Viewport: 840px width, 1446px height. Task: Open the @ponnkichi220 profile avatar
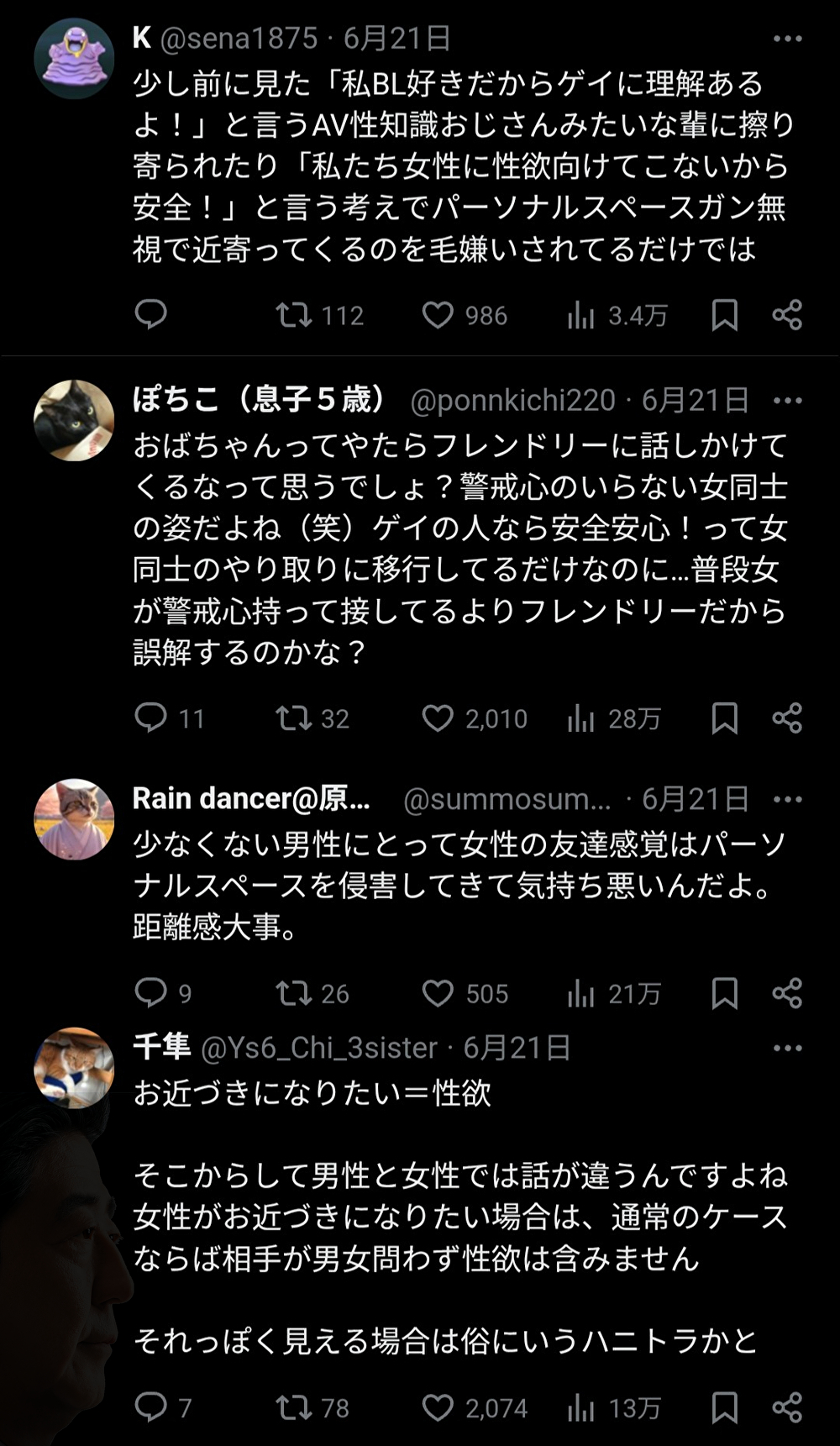click(74, 420)
